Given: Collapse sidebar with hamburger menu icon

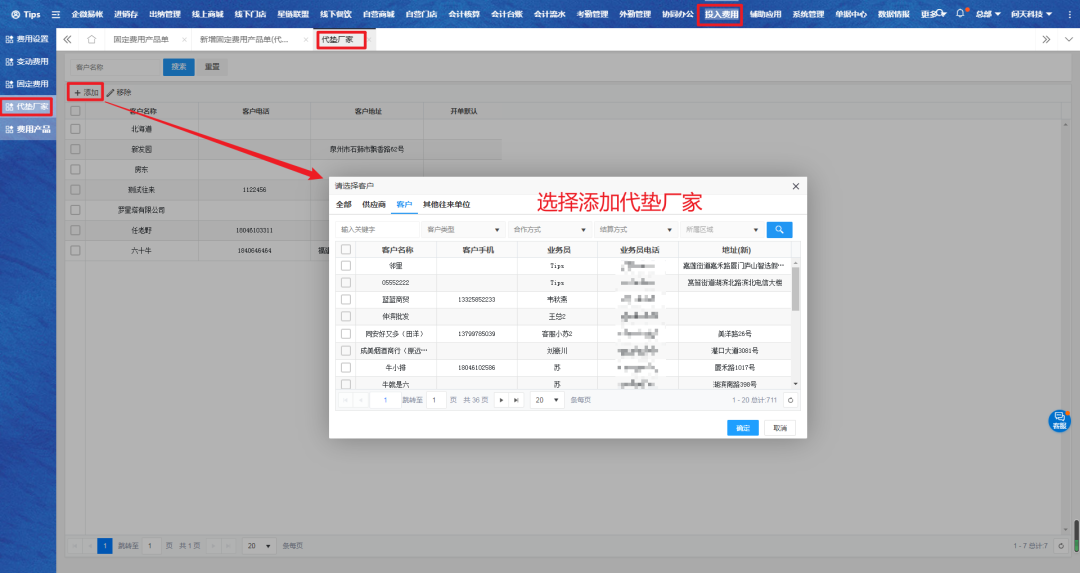Looking at the screenshot, I should pyautogui.click(x=56, y=14).
